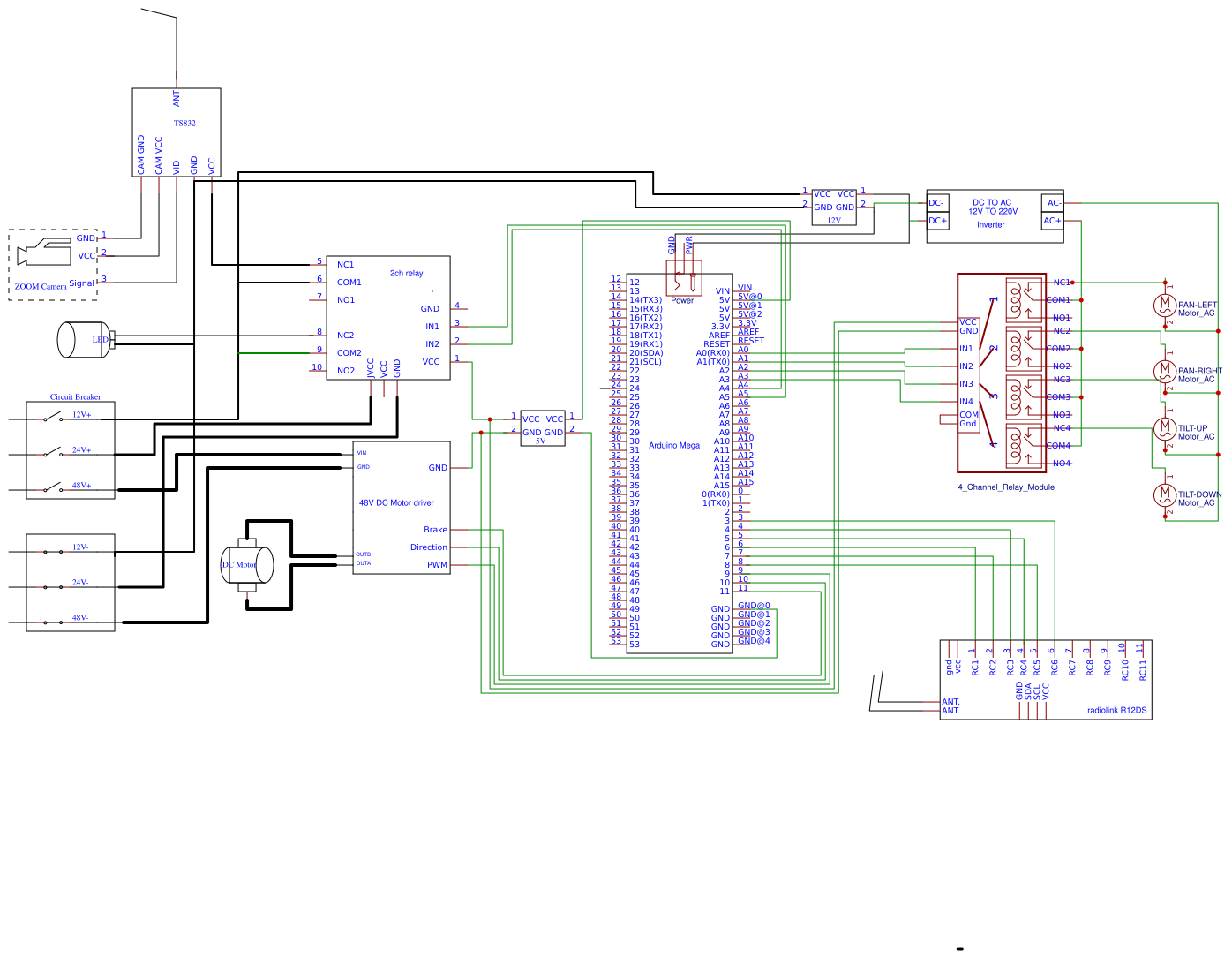Click the 48V+ circuit breaker switch
Viewport: 1232px width, 958px height.
(x=53, y=487)
